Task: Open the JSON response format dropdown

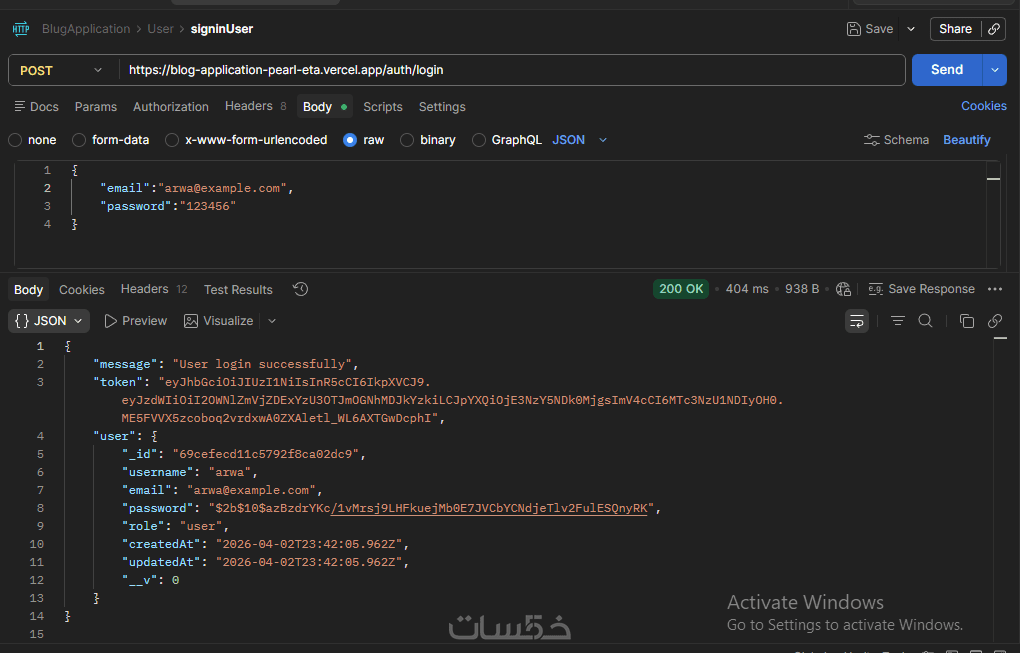Action: point(50,321)
